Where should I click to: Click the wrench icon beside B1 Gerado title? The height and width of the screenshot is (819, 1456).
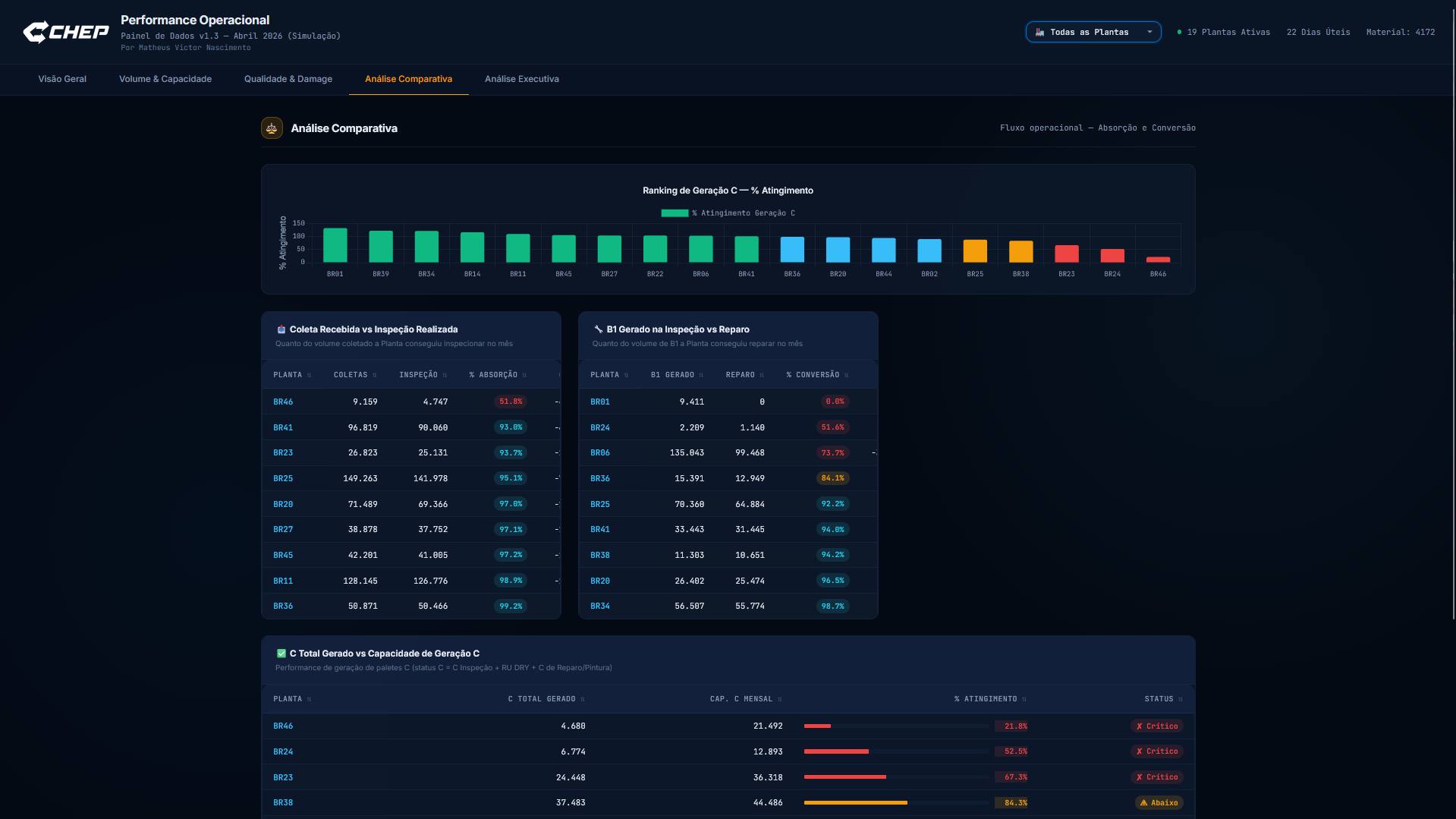pos(598,329)
